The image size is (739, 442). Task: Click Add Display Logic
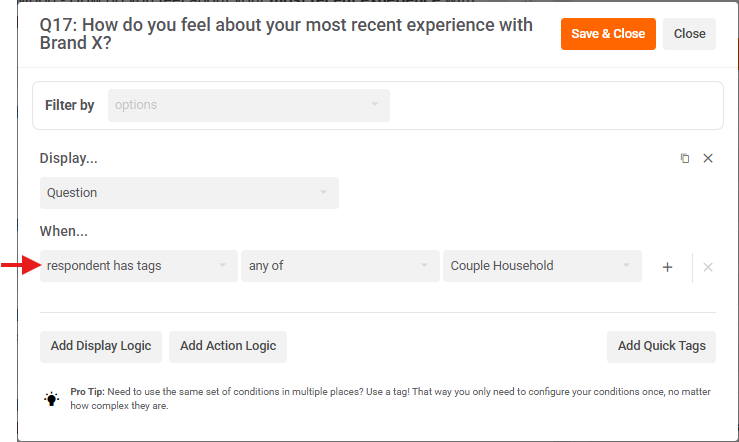101,346
